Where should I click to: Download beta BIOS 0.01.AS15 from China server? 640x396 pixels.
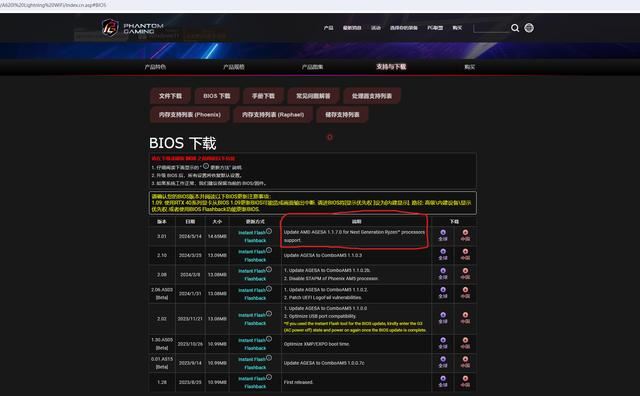click(465, 363)
